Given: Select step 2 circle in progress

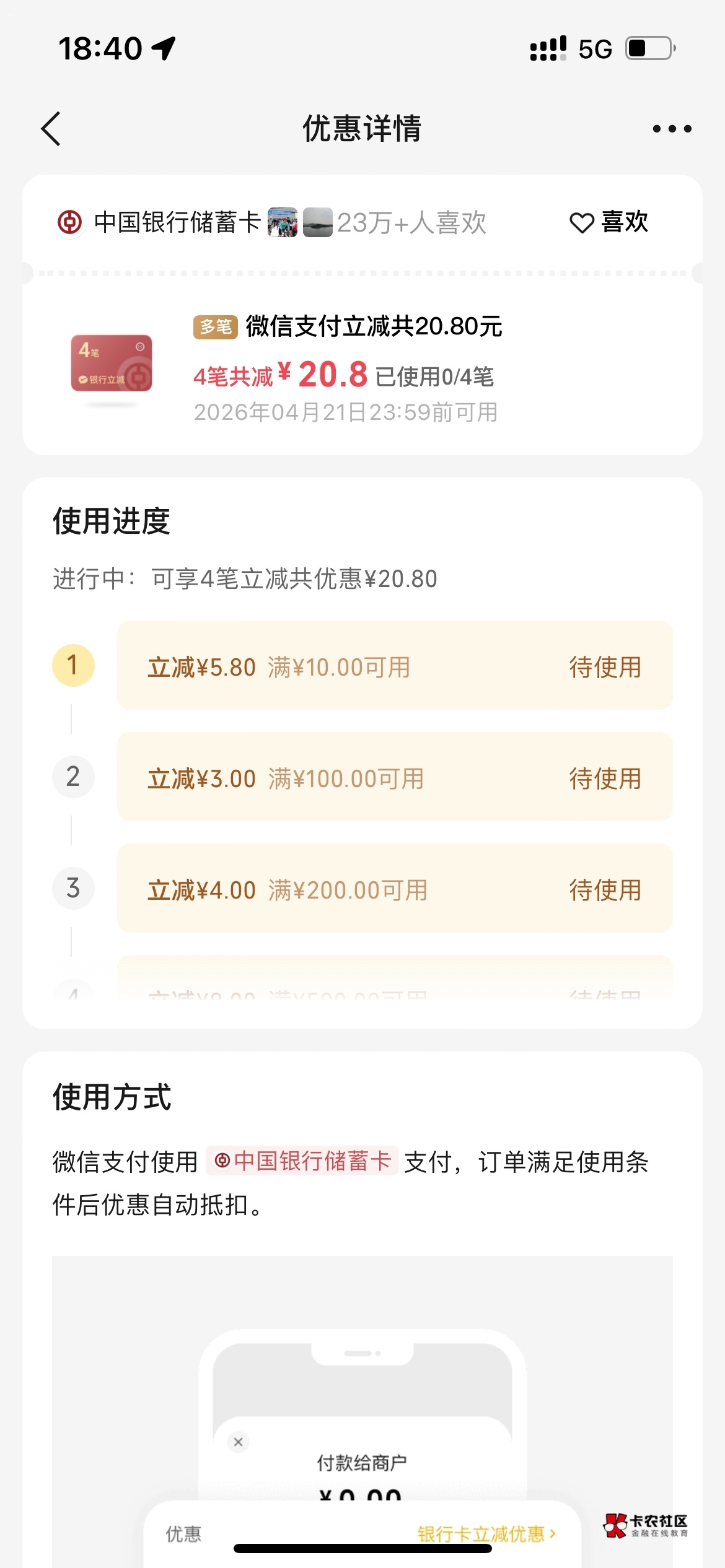Looking at the screenshot, I should 73,777.
